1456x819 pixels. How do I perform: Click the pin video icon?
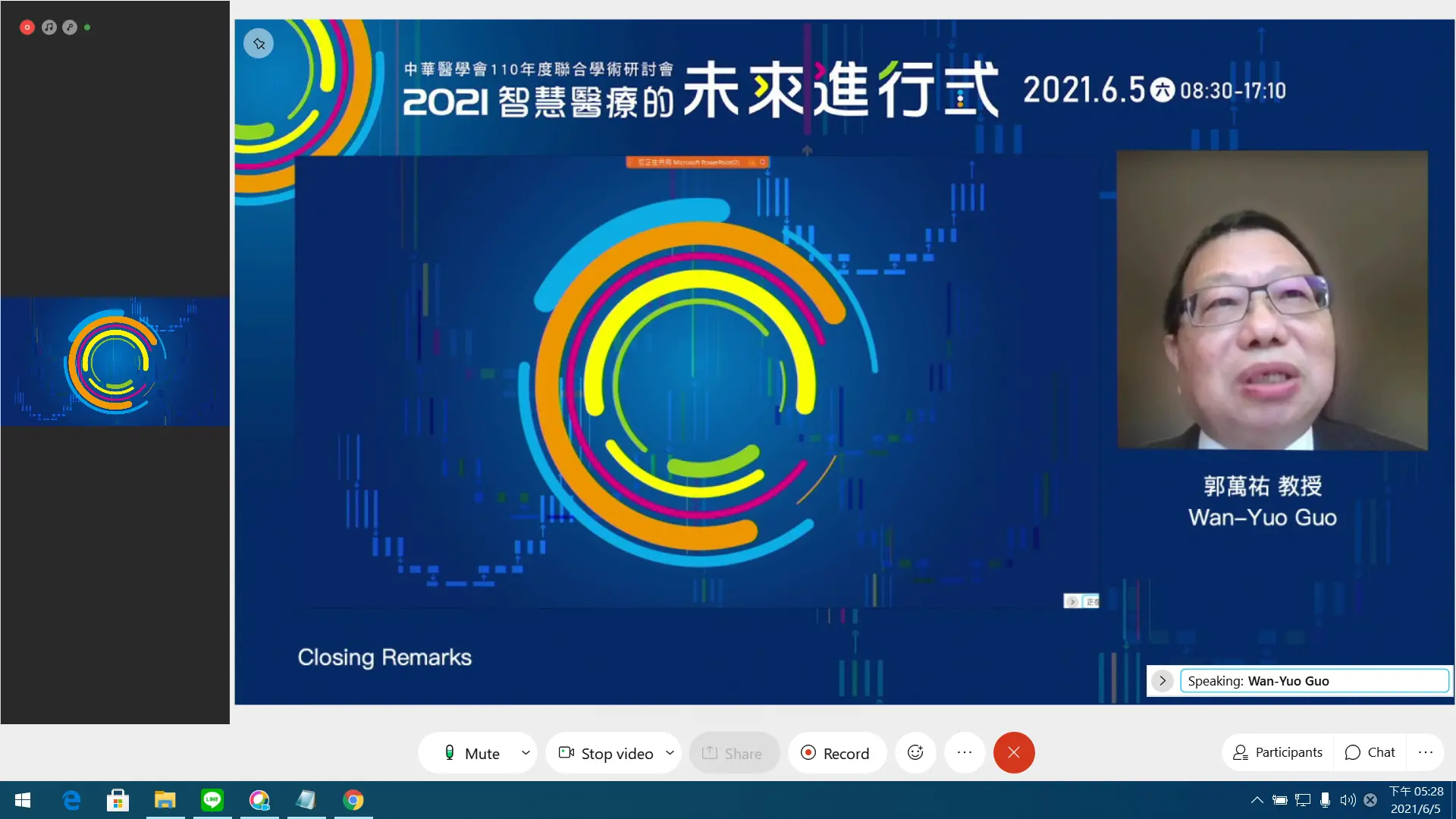(259, 43)
